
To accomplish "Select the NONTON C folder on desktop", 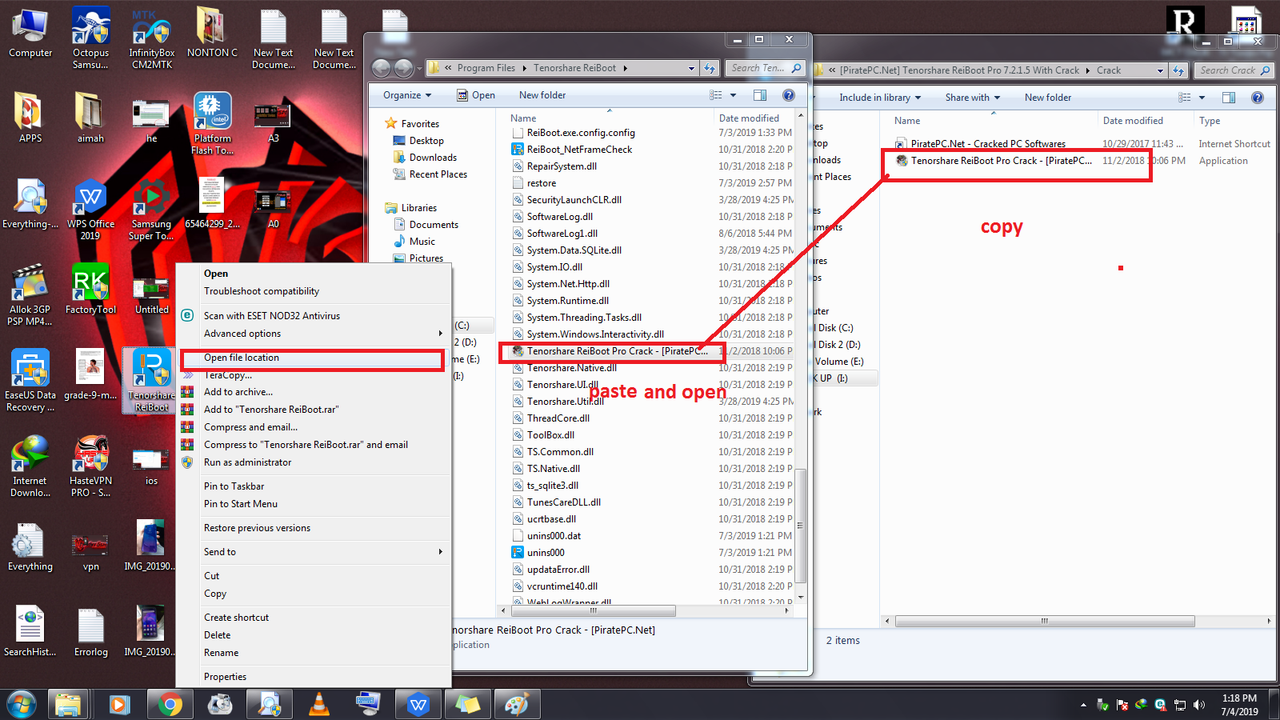I will tap(212, 33).
